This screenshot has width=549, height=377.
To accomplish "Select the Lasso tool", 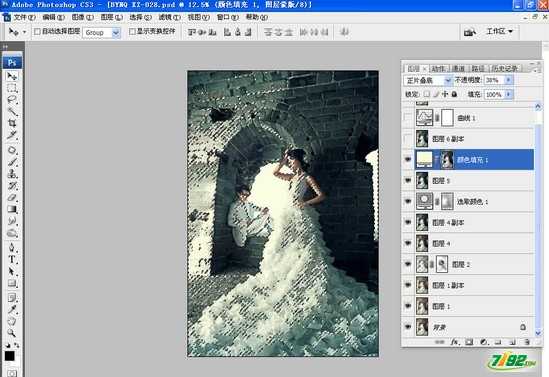I will pyautogui.click(x=12, y=100).
